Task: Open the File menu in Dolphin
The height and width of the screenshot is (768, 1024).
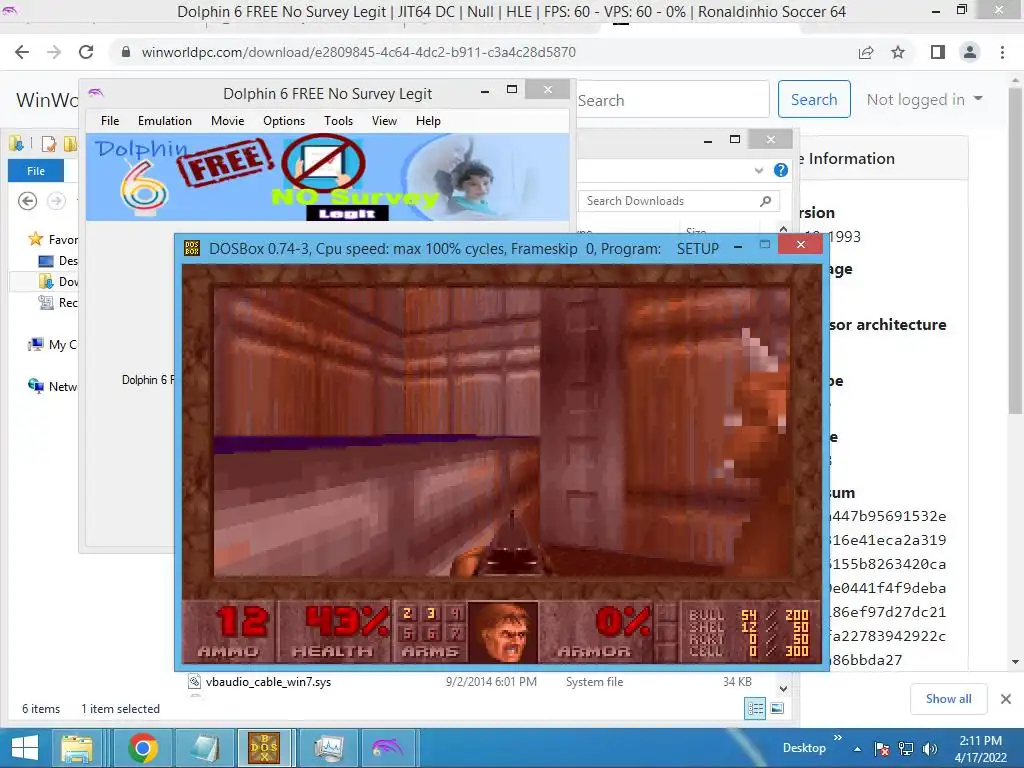Action: click(110, 121)
